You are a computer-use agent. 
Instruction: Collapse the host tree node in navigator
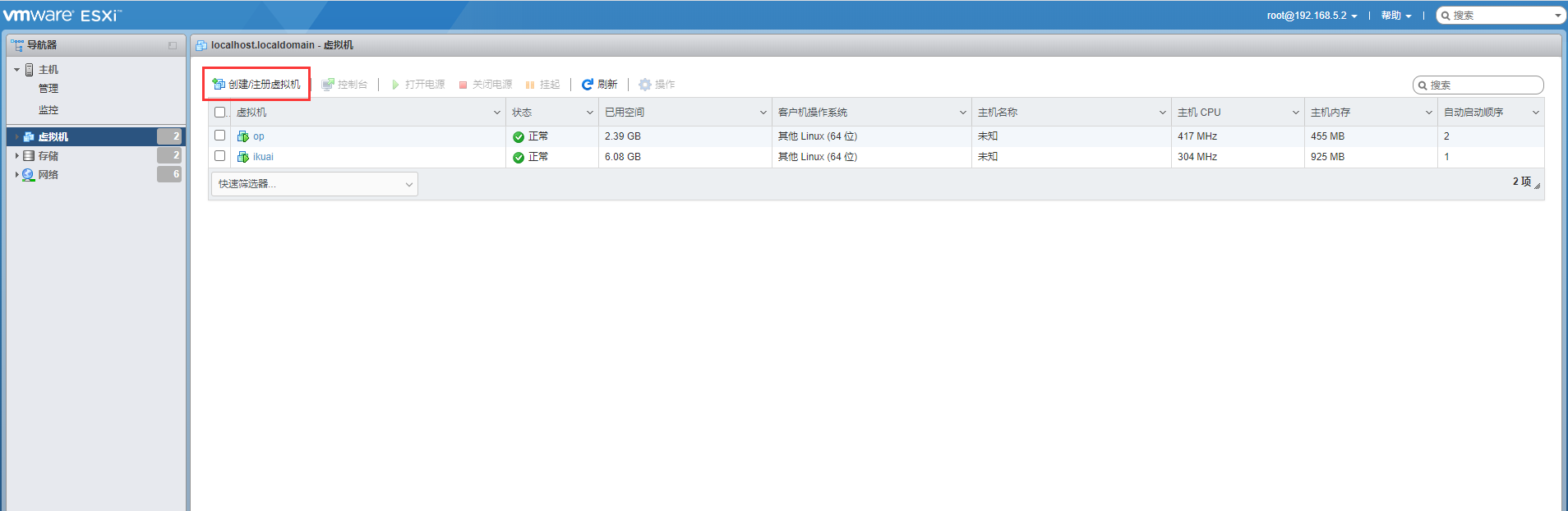point(16,70)
